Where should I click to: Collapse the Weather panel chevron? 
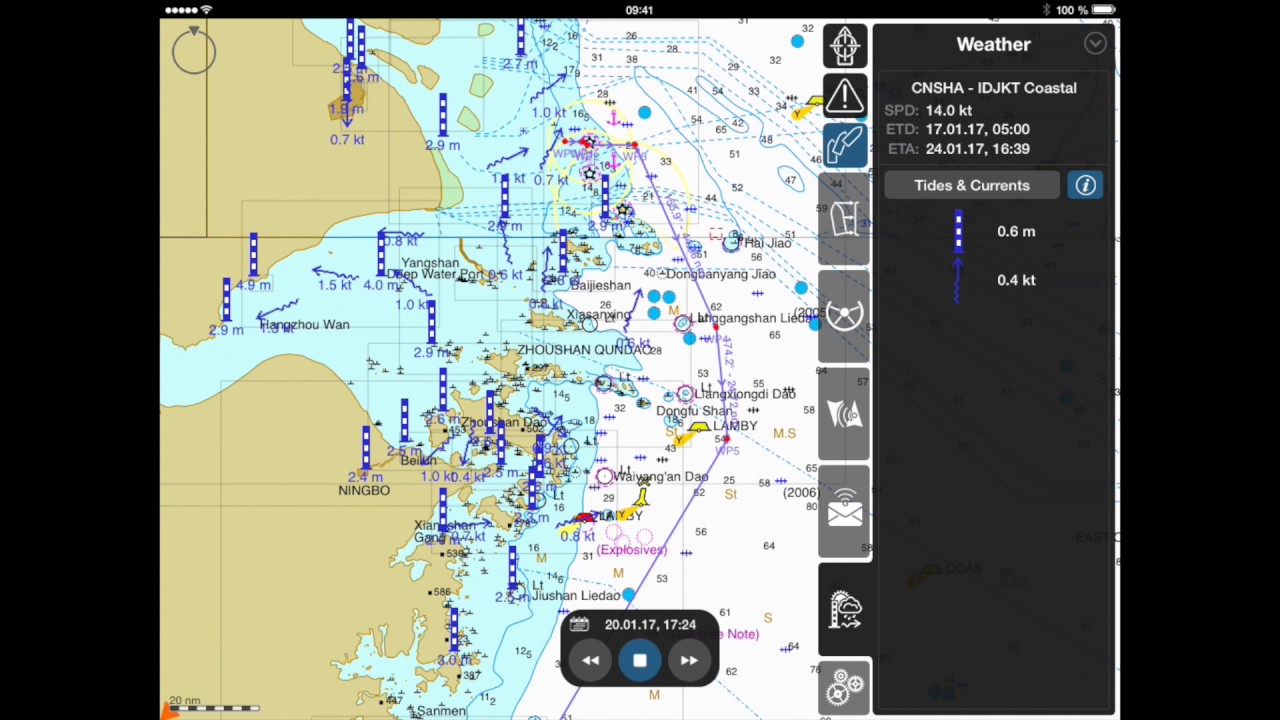pos(1095,43)
